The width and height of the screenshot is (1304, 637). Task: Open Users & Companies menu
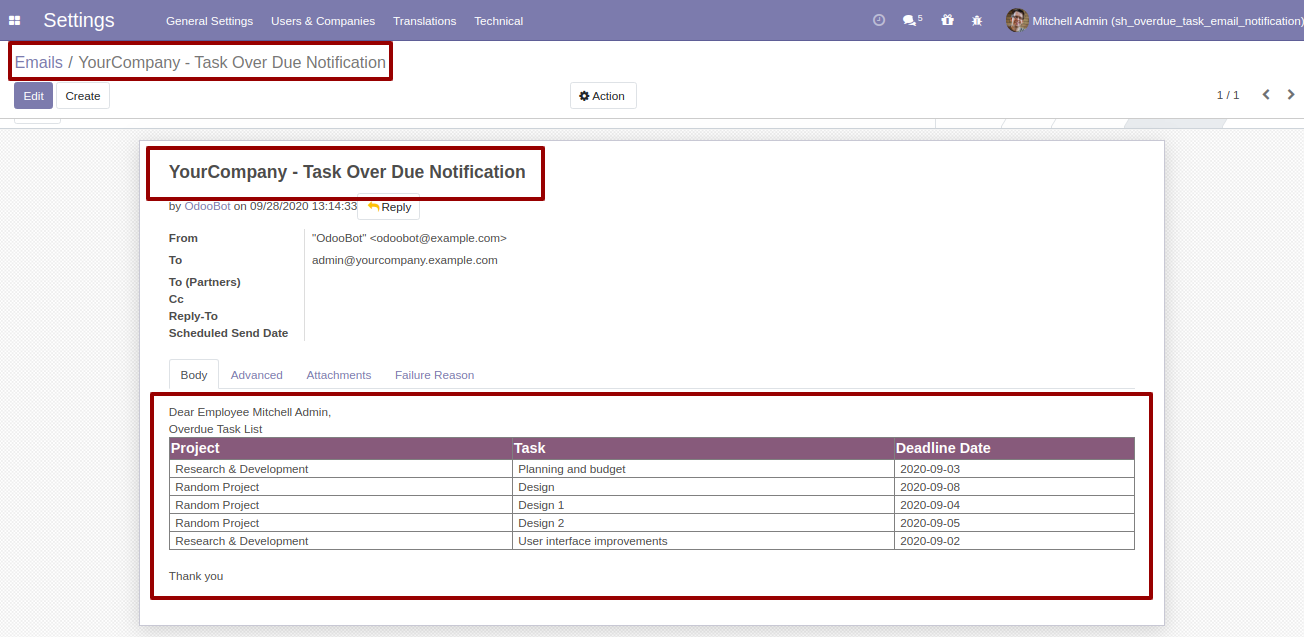coord(323,21)
